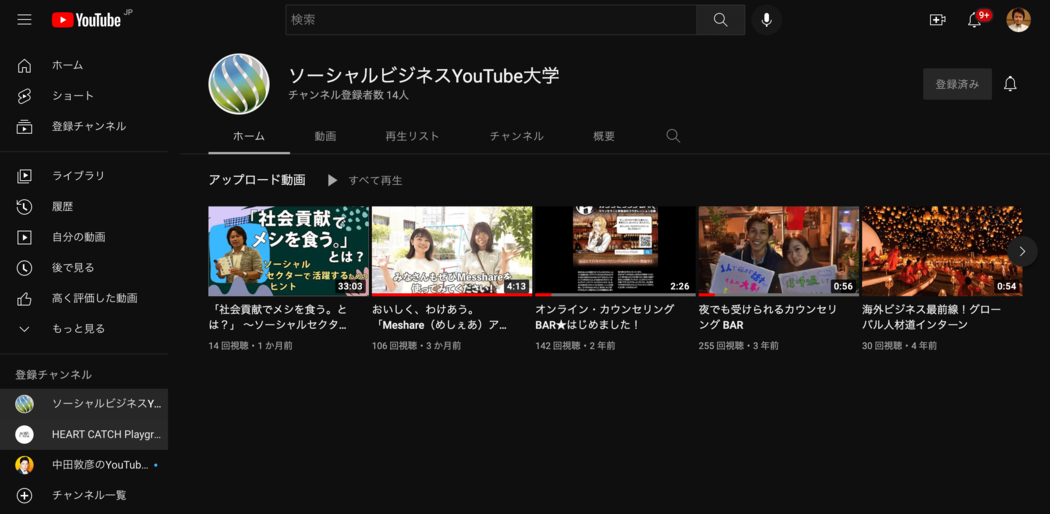Click すべて再生 to play all
1050x514 pixels.
pos(365,181)
